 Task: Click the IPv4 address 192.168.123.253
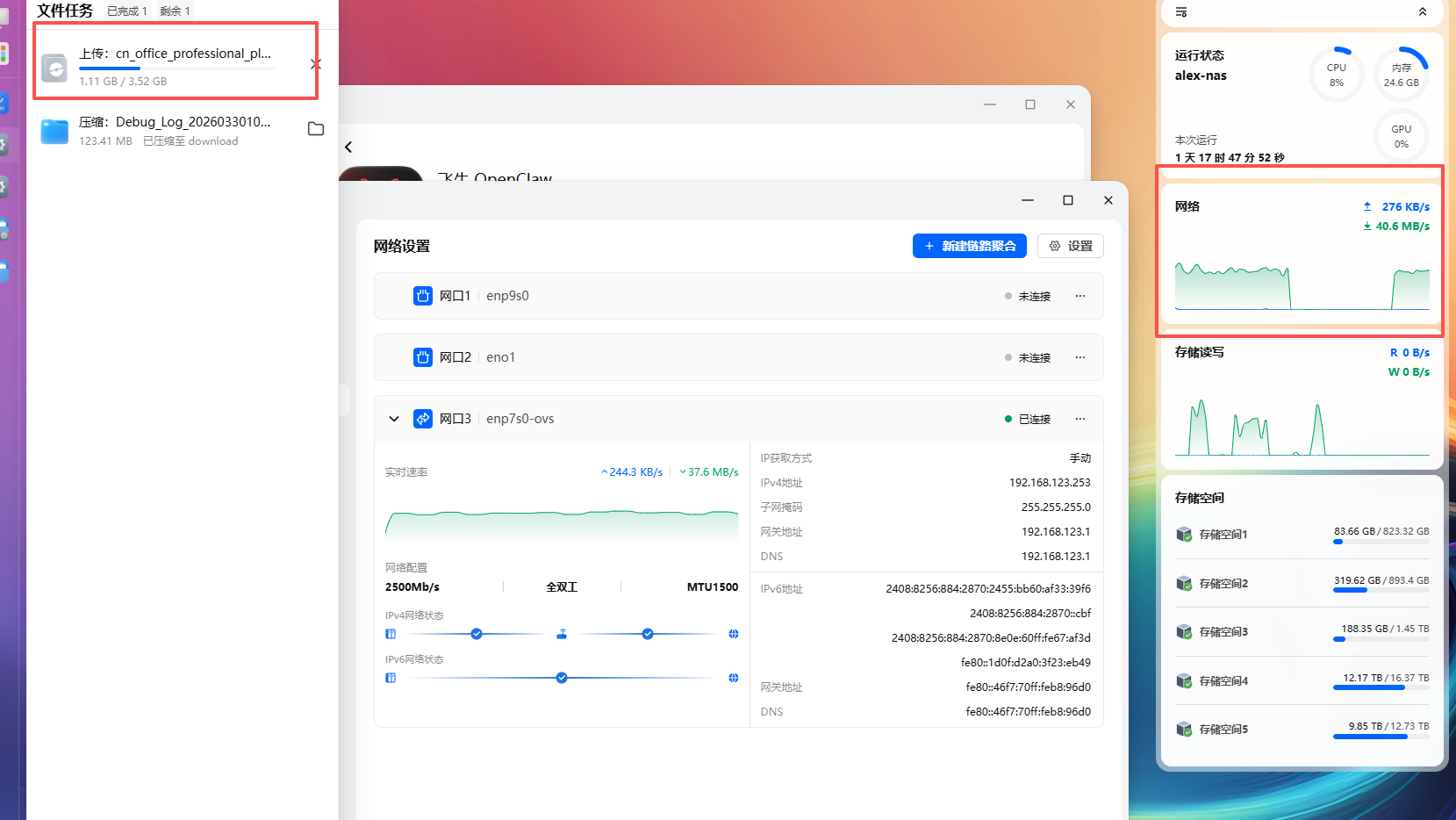1050,483
